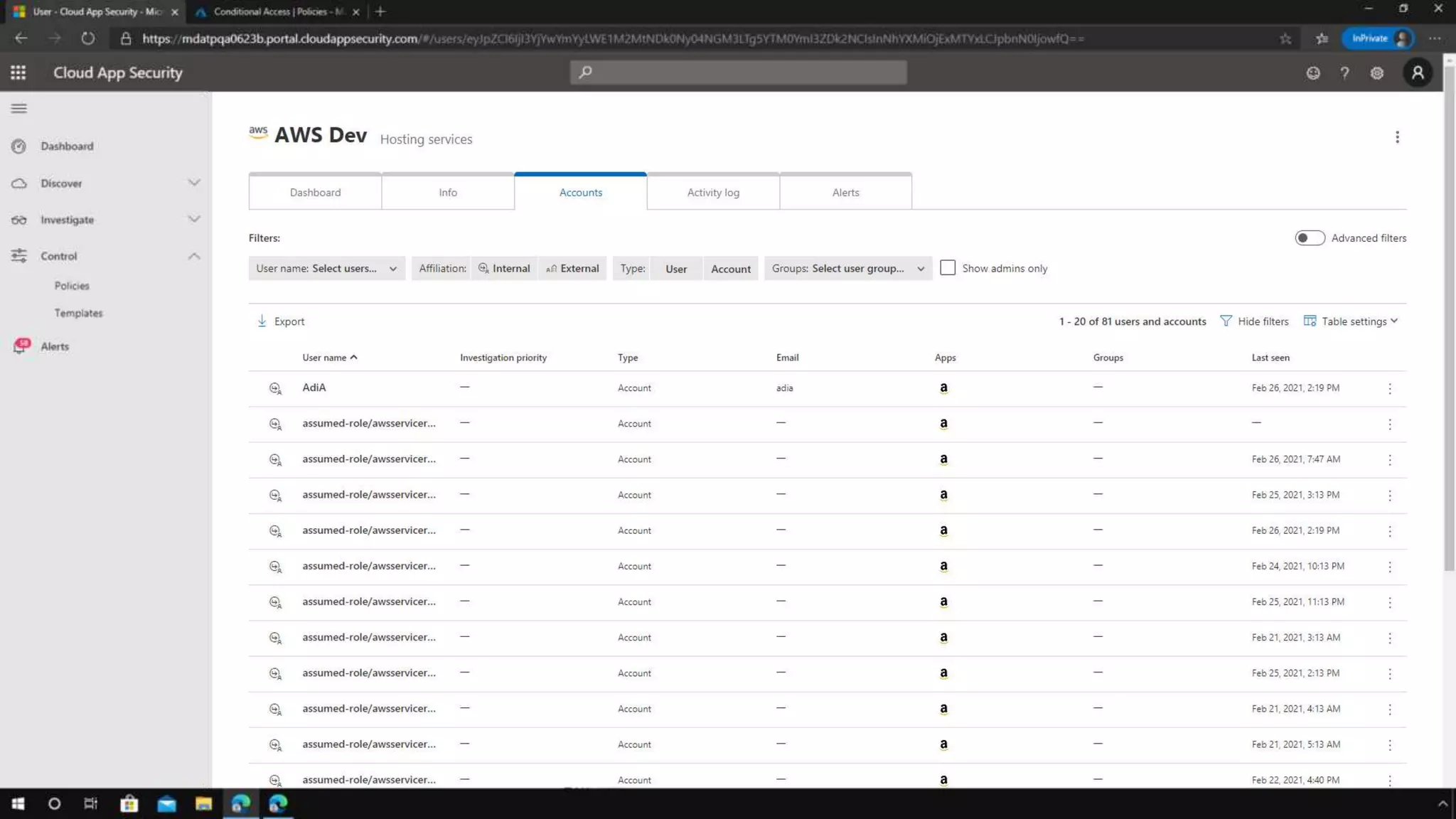
Task: Switch to the Activity log tab
Action: 713,192
